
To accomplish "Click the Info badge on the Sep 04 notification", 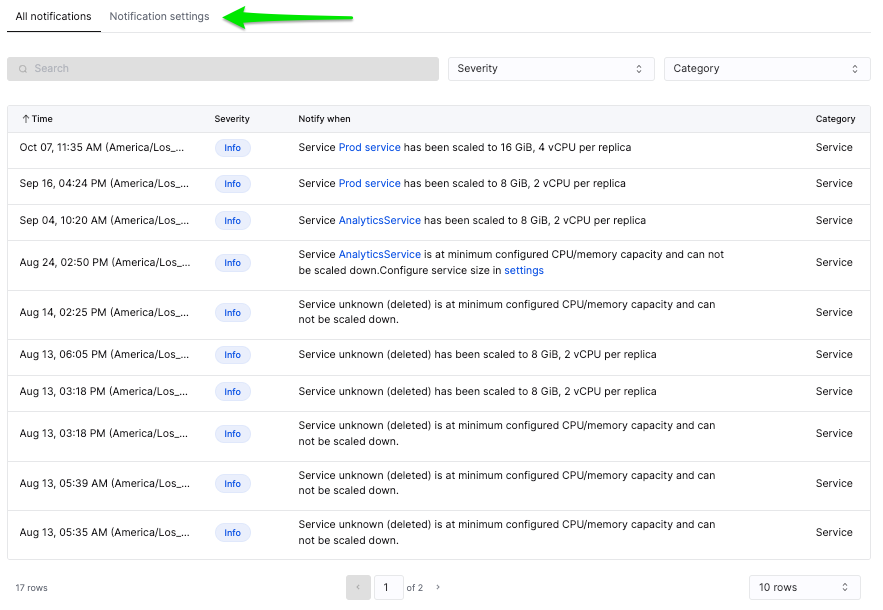I will (x=232, y=220).
